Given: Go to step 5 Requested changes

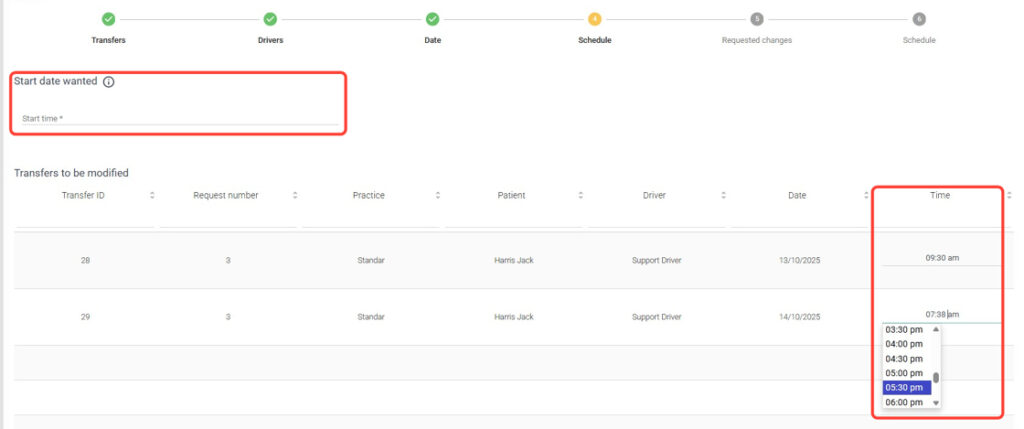Looking at the screenshot, I should click(757, 19).
